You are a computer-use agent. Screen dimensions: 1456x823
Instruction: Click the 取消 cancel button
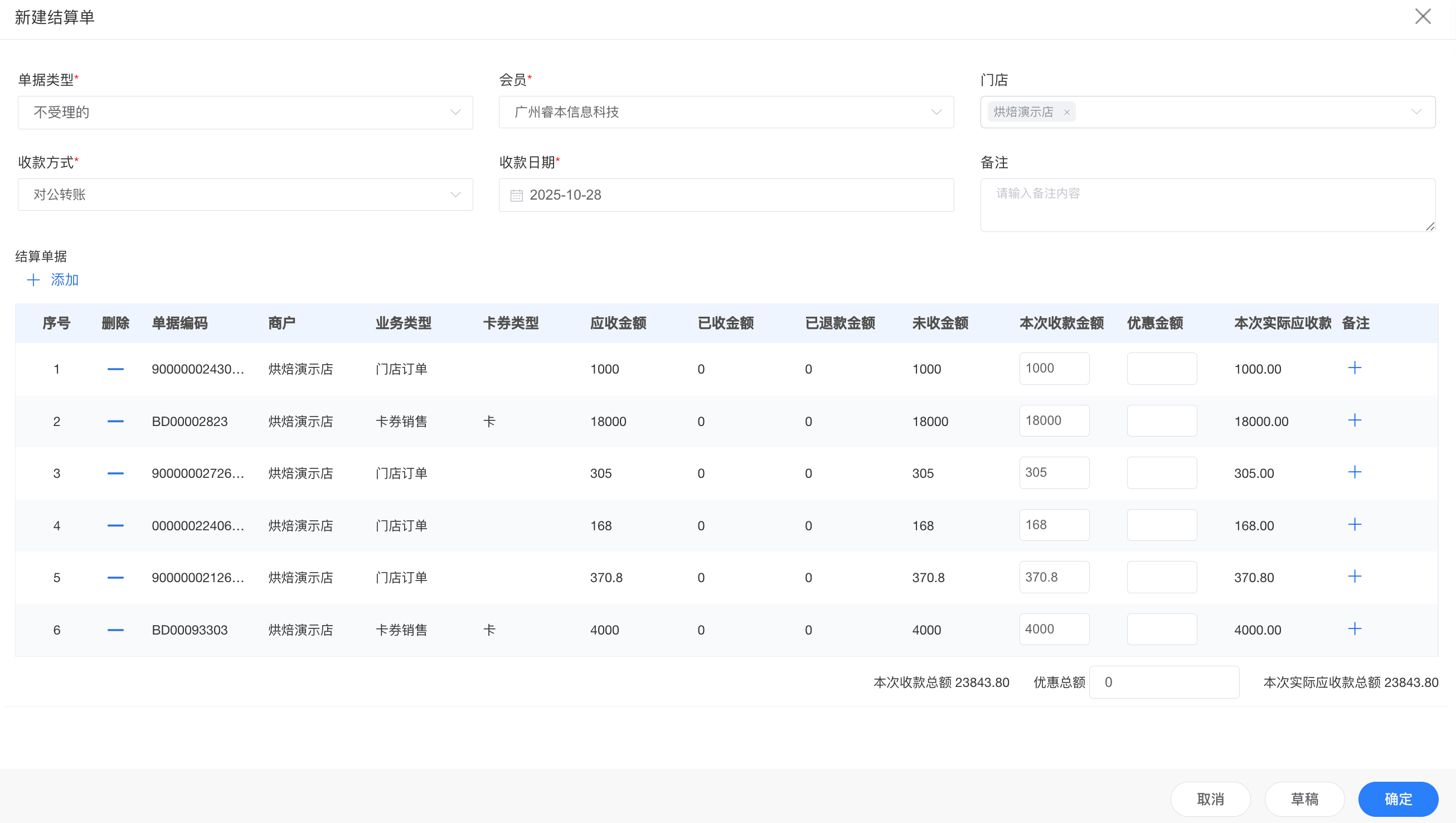(x=1210, y=798)
